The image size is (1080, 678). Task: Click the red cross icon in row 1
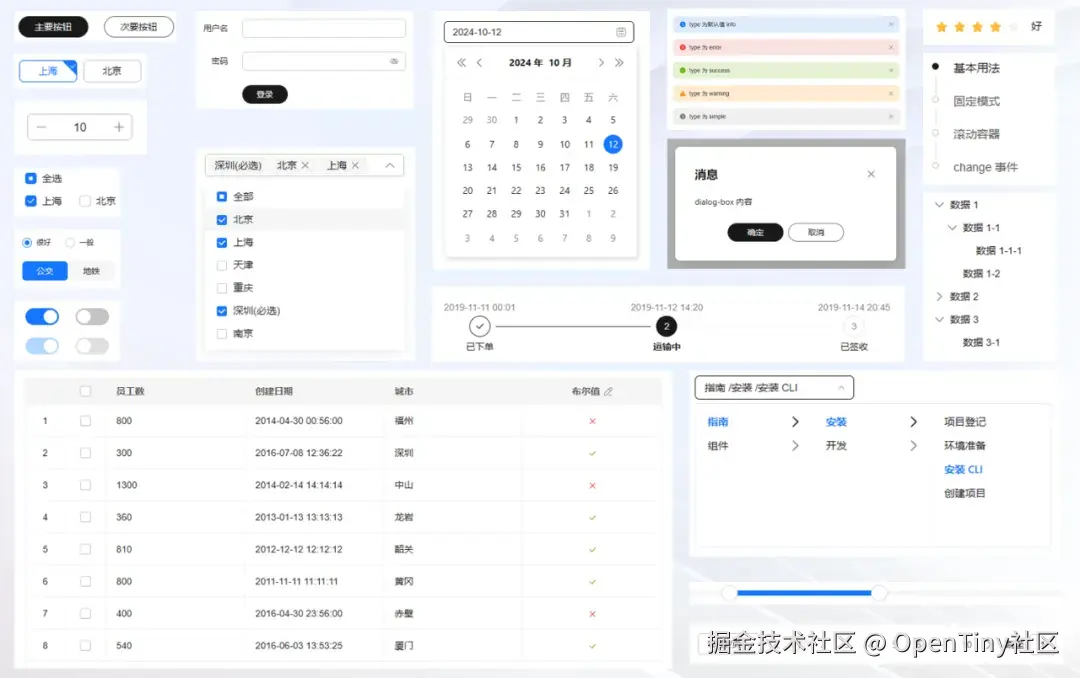pyautogui.click(x=592, y=421)
